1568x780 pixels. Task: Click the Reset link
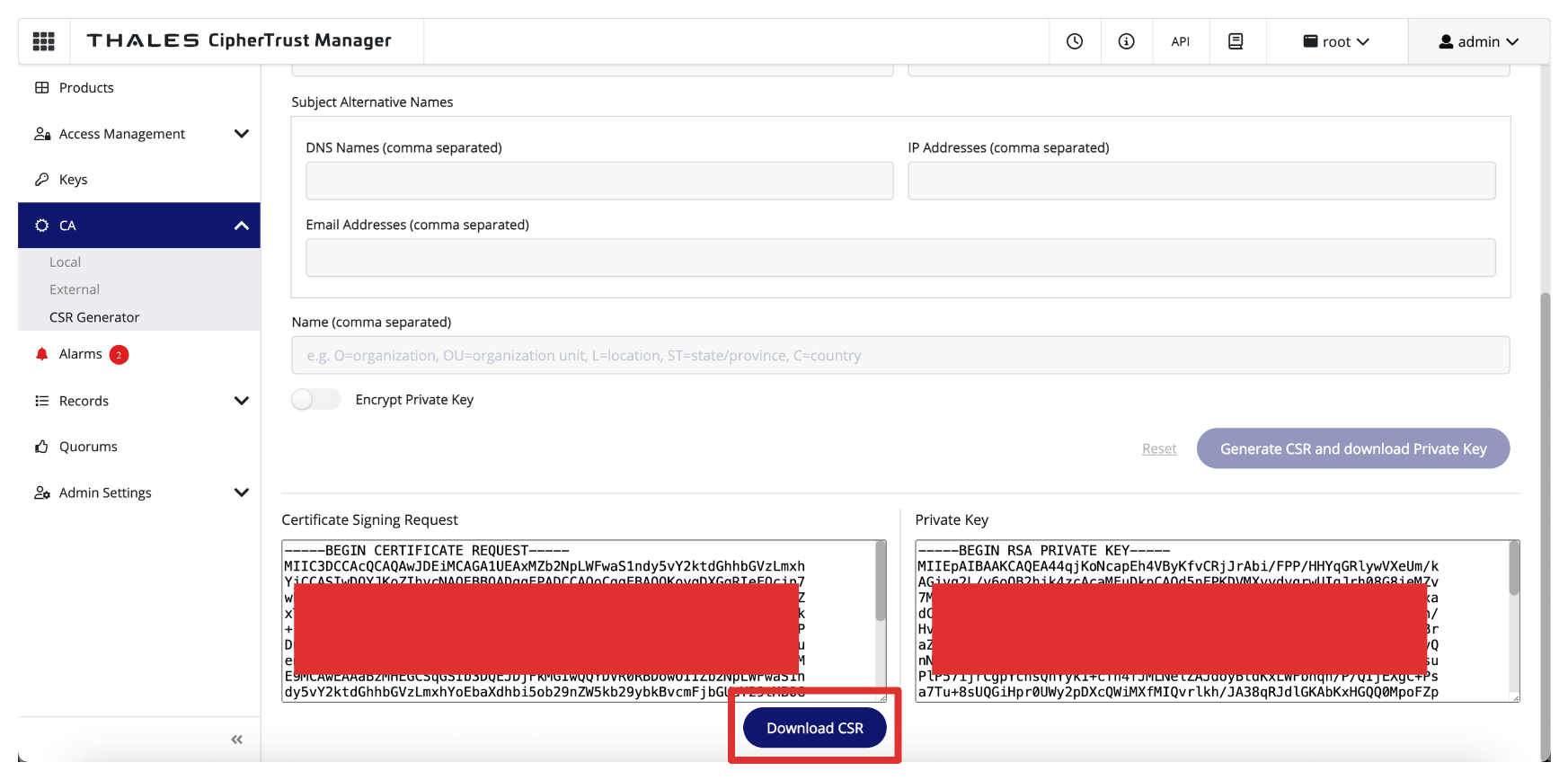point(1159,448)
